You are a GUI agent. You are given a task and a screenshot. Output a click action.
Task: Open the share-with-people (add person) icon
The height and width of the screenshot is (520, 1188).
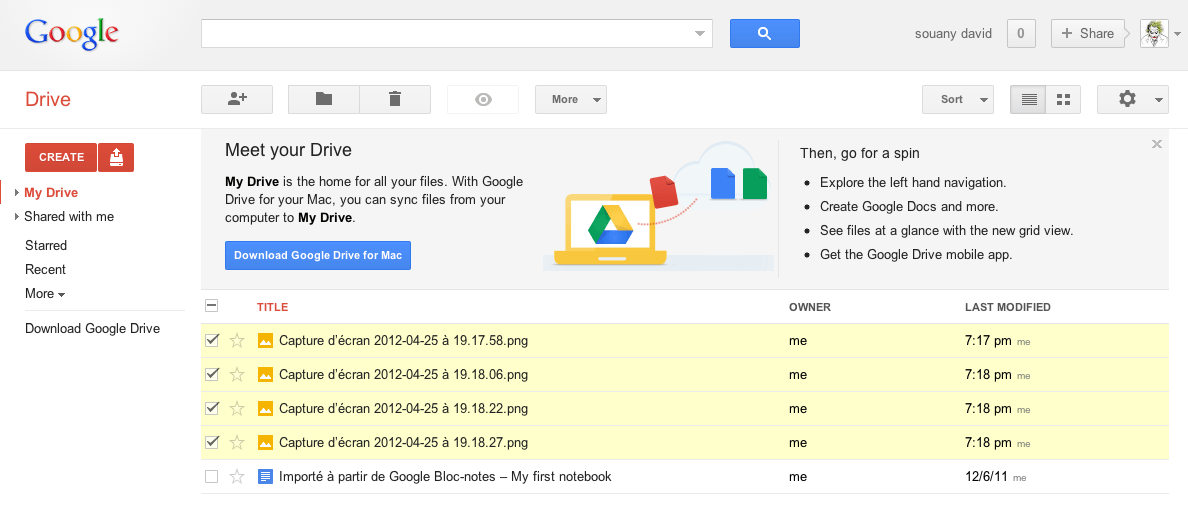237,99
